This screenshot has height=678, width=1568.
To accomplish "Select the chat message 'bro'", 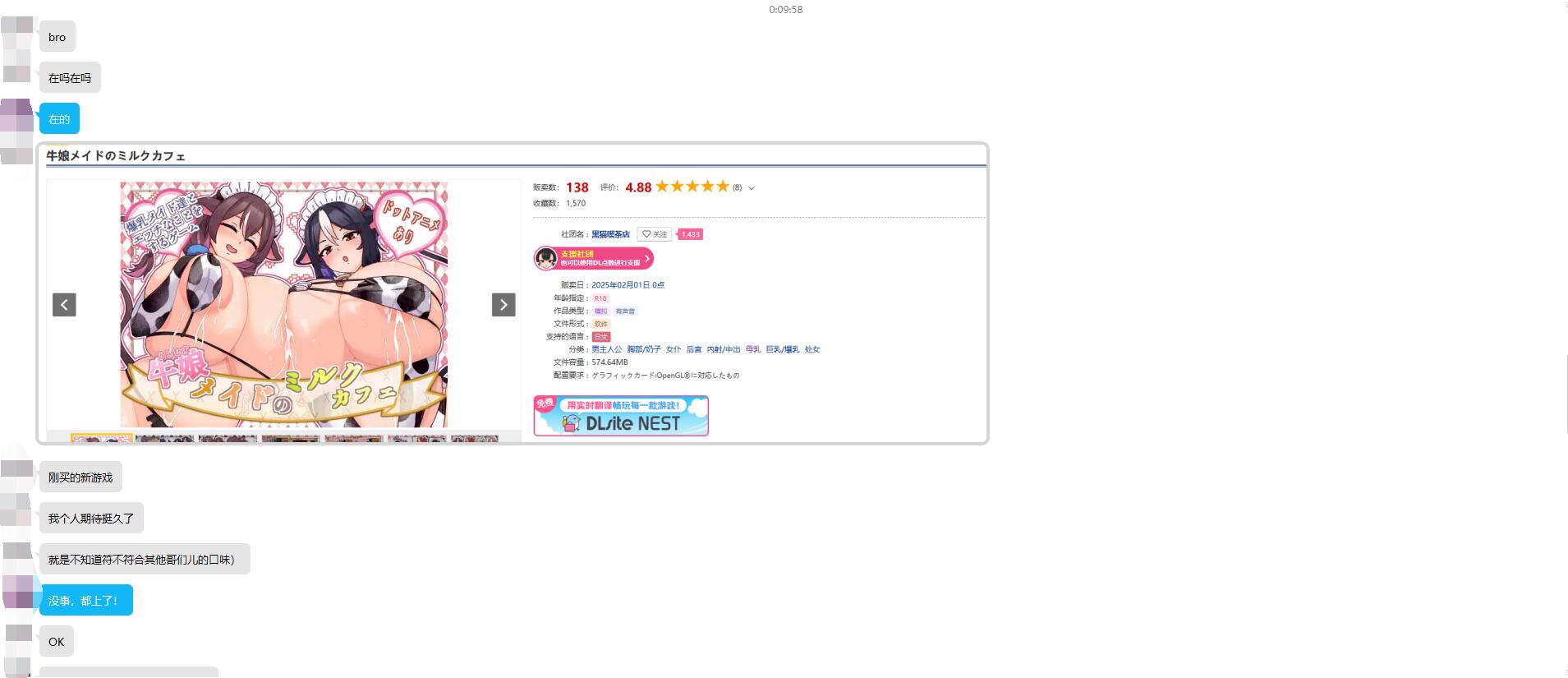I will [x=57, y=37].
